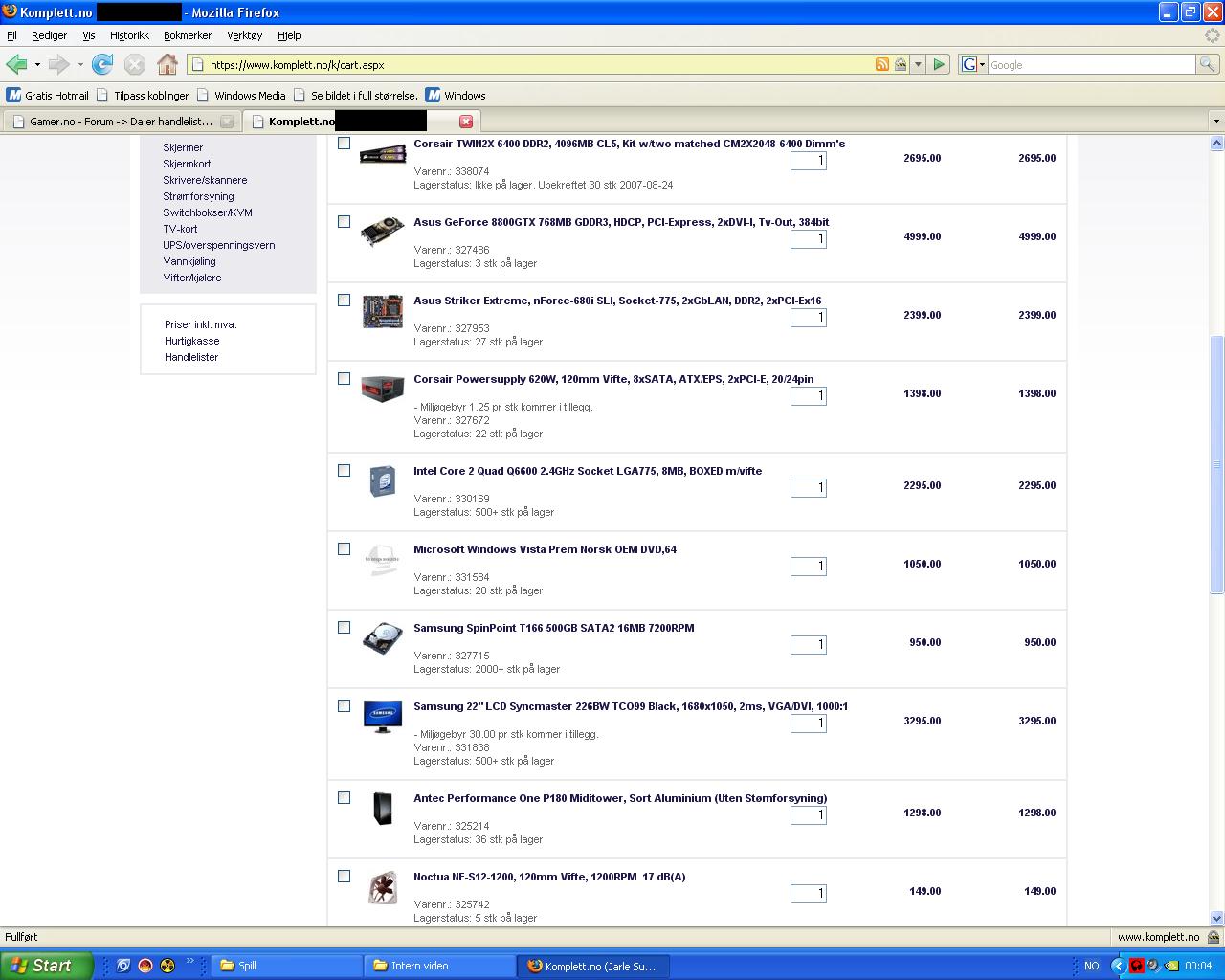Click the search magnifier icon

click(1208, 64)
